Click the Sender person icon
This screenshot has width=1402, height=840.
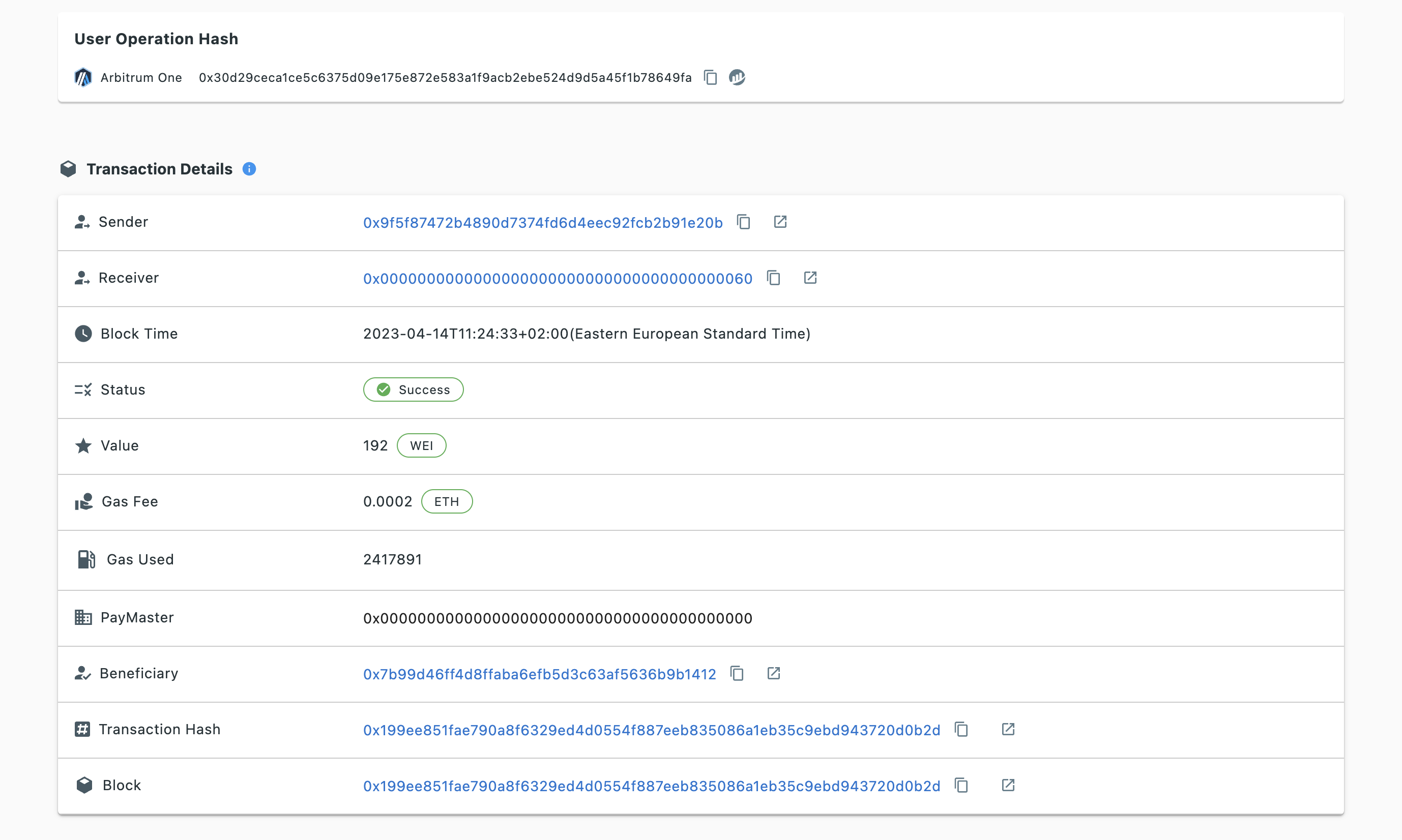point(82,222)
